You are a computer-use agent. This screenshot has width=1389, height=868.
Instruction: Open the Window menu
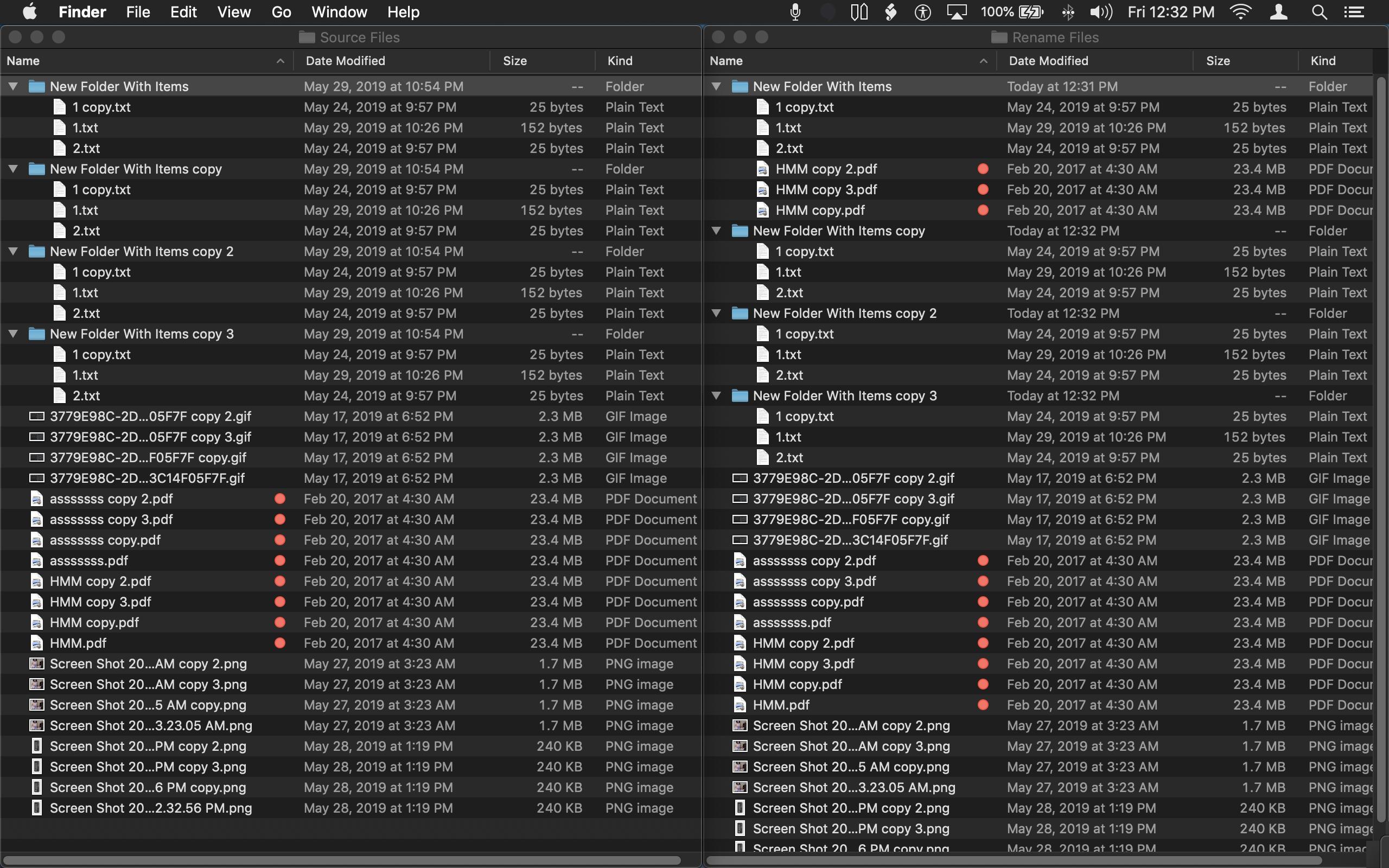[x=339, y=12]
